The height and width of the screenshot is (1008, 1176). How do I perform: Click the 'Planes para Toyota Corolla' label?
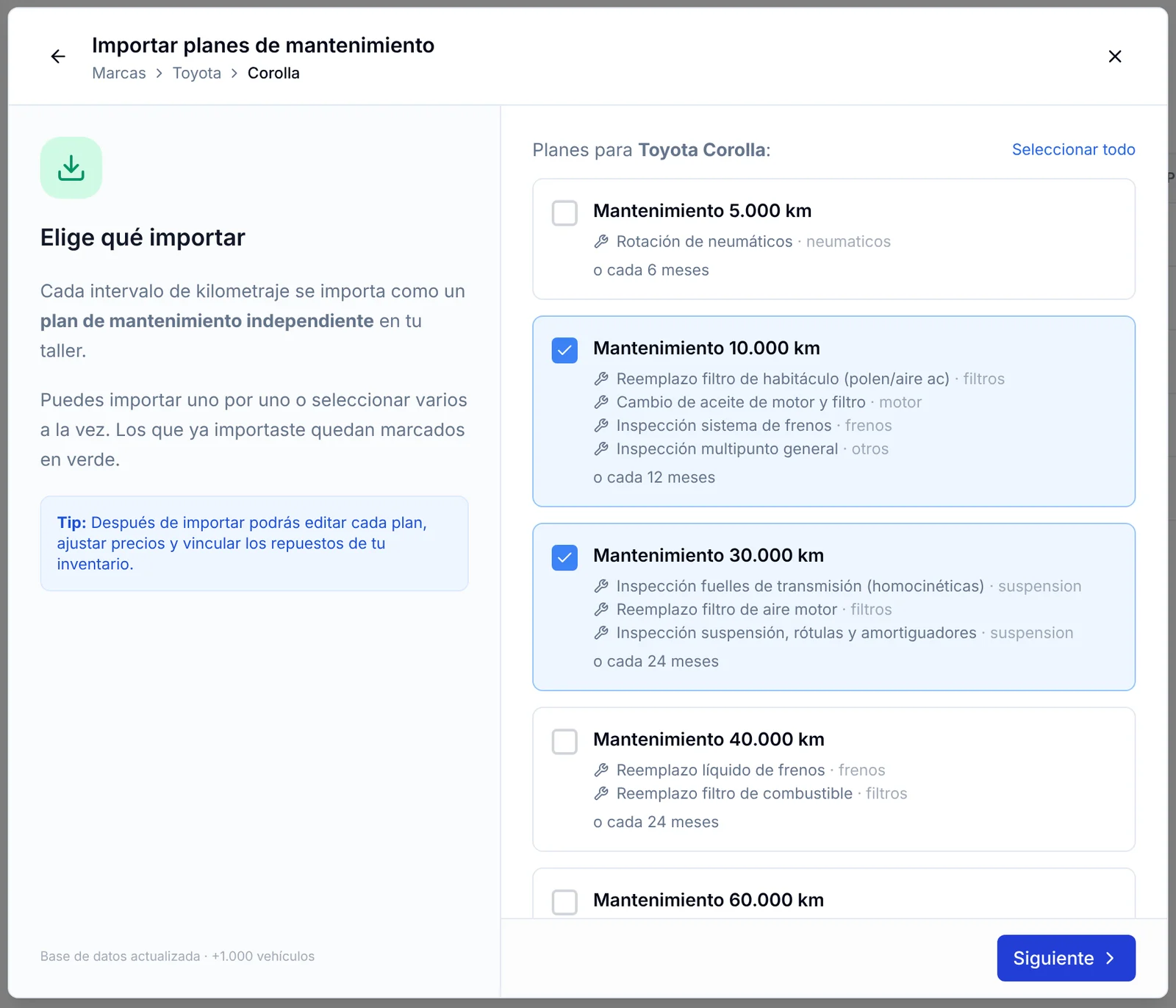tap(651, 150)
